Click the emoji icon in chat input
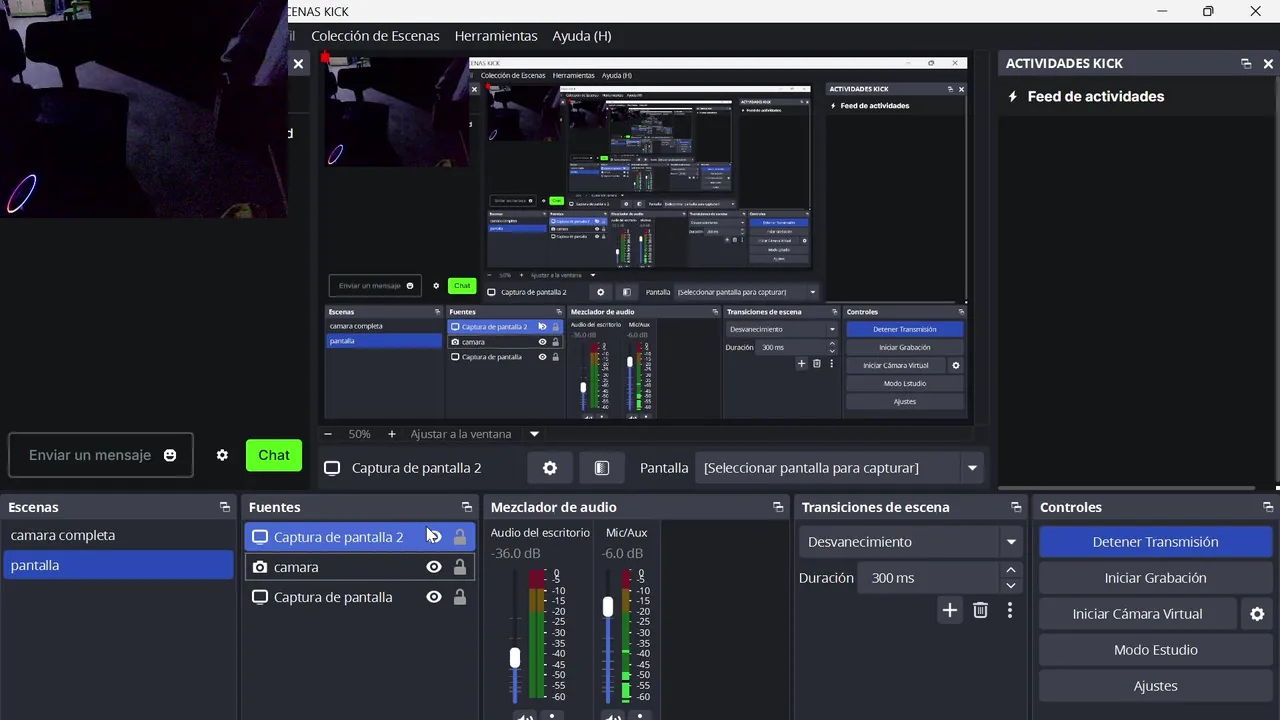1280x720 pixels. (x=170, y=455)
